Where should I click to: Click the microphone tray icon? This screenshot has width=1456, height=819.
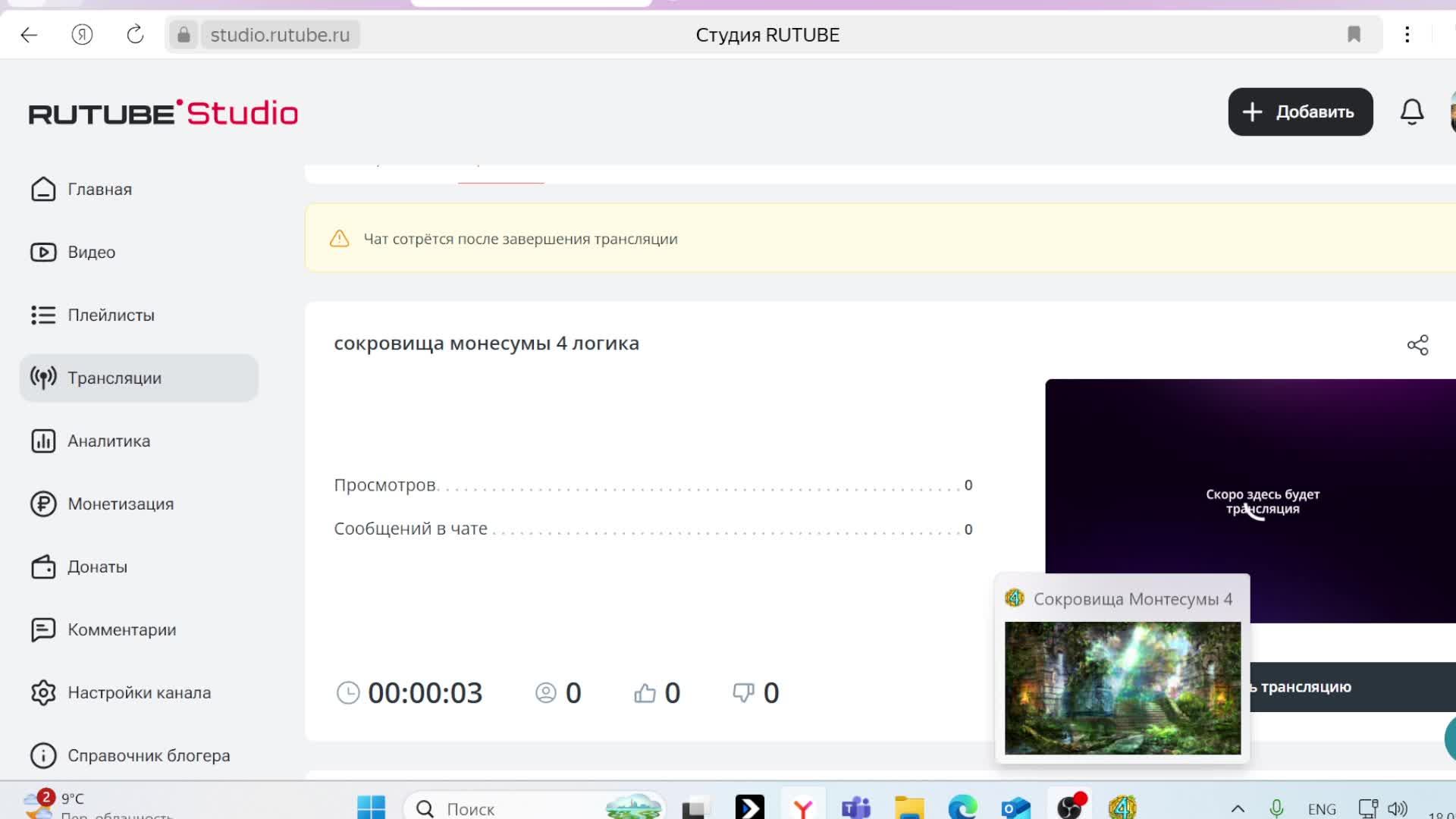(x=1276, y=809)
